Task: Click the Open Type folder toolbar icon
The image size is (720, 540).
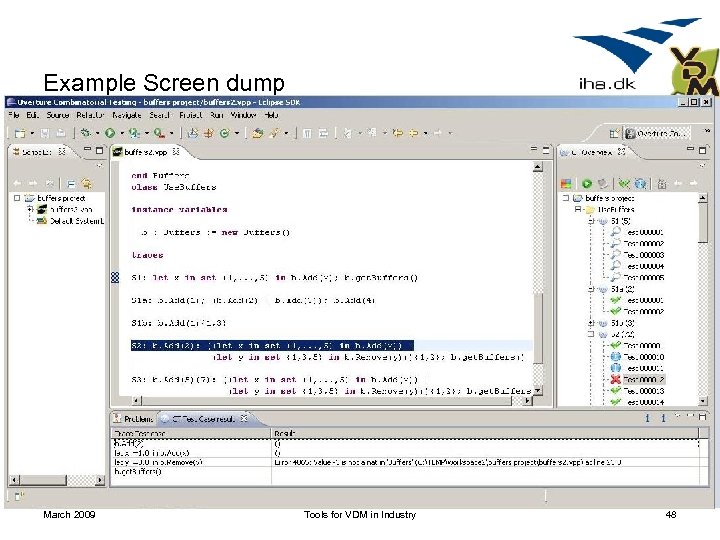Action: (x=258, y=133)
